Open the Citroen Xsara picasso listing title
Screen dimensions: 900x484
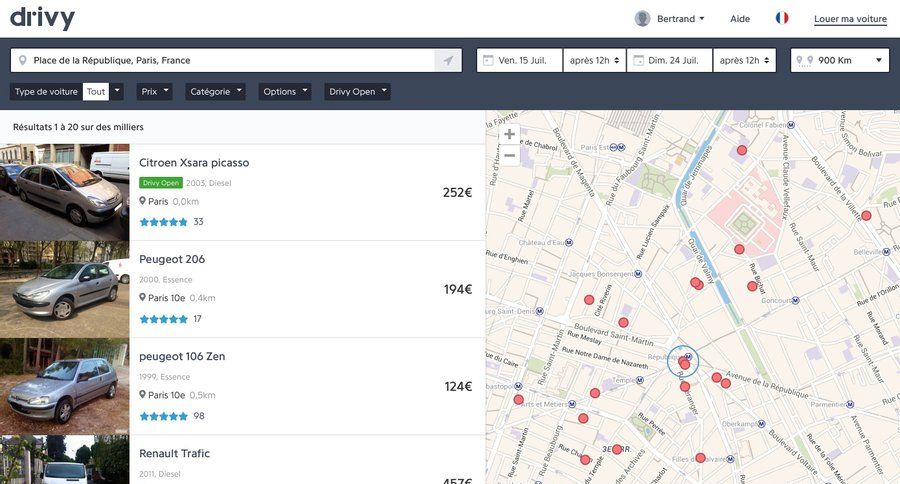point(194,162)
